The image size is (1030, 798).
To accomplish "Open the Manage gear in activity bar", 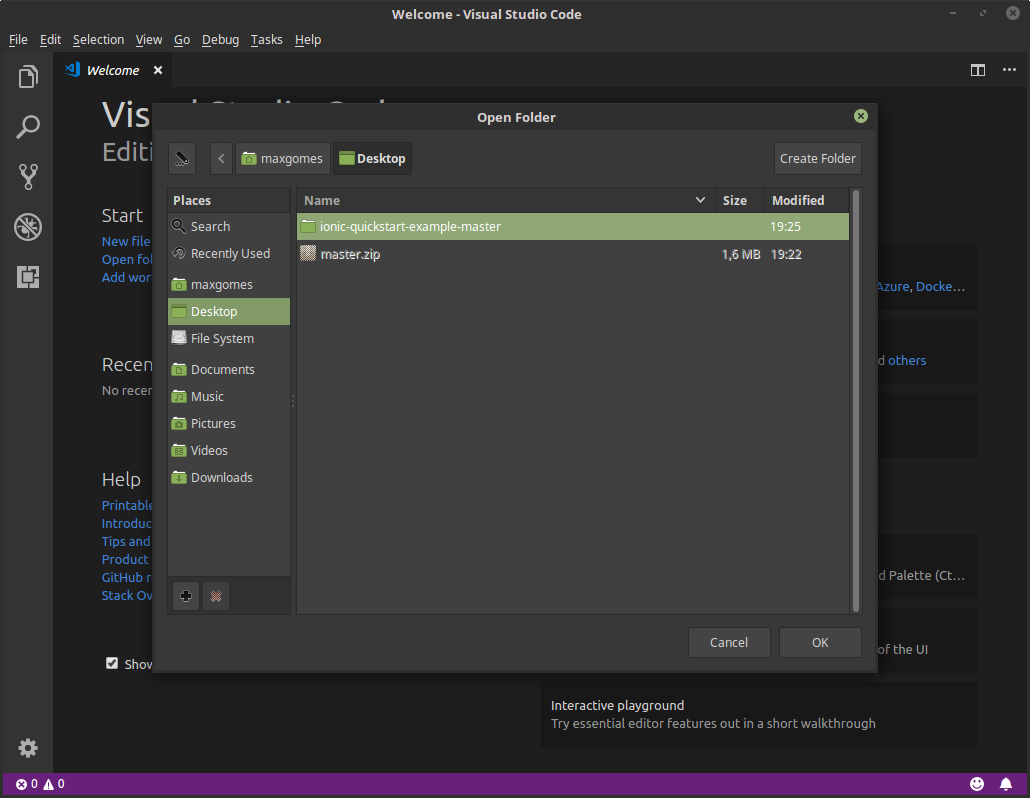I will point(28,748).
